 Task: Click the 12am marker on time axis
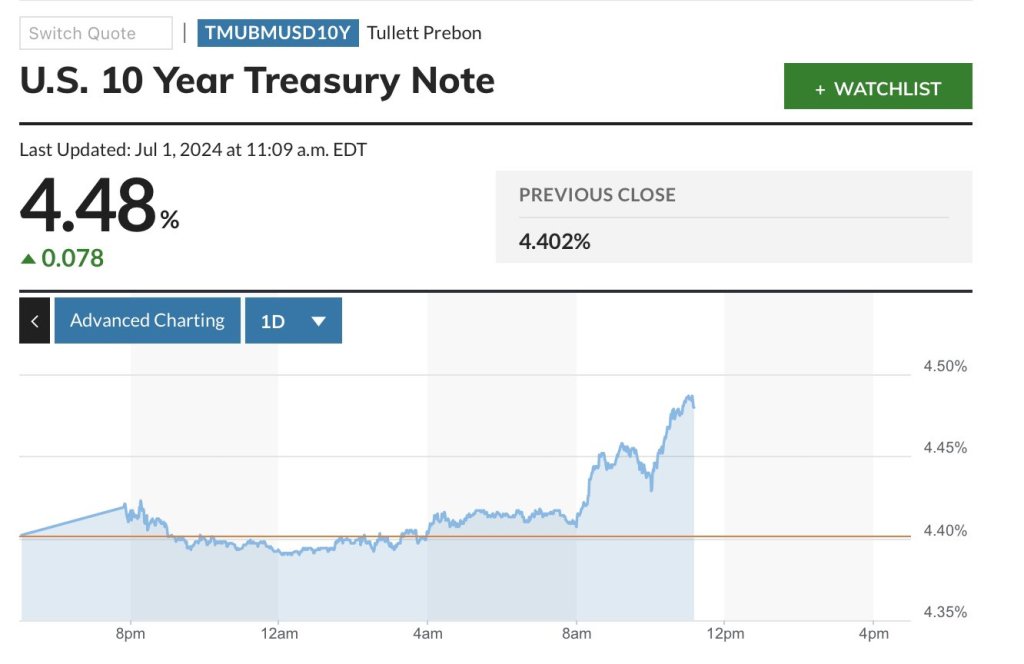[279, 633]
